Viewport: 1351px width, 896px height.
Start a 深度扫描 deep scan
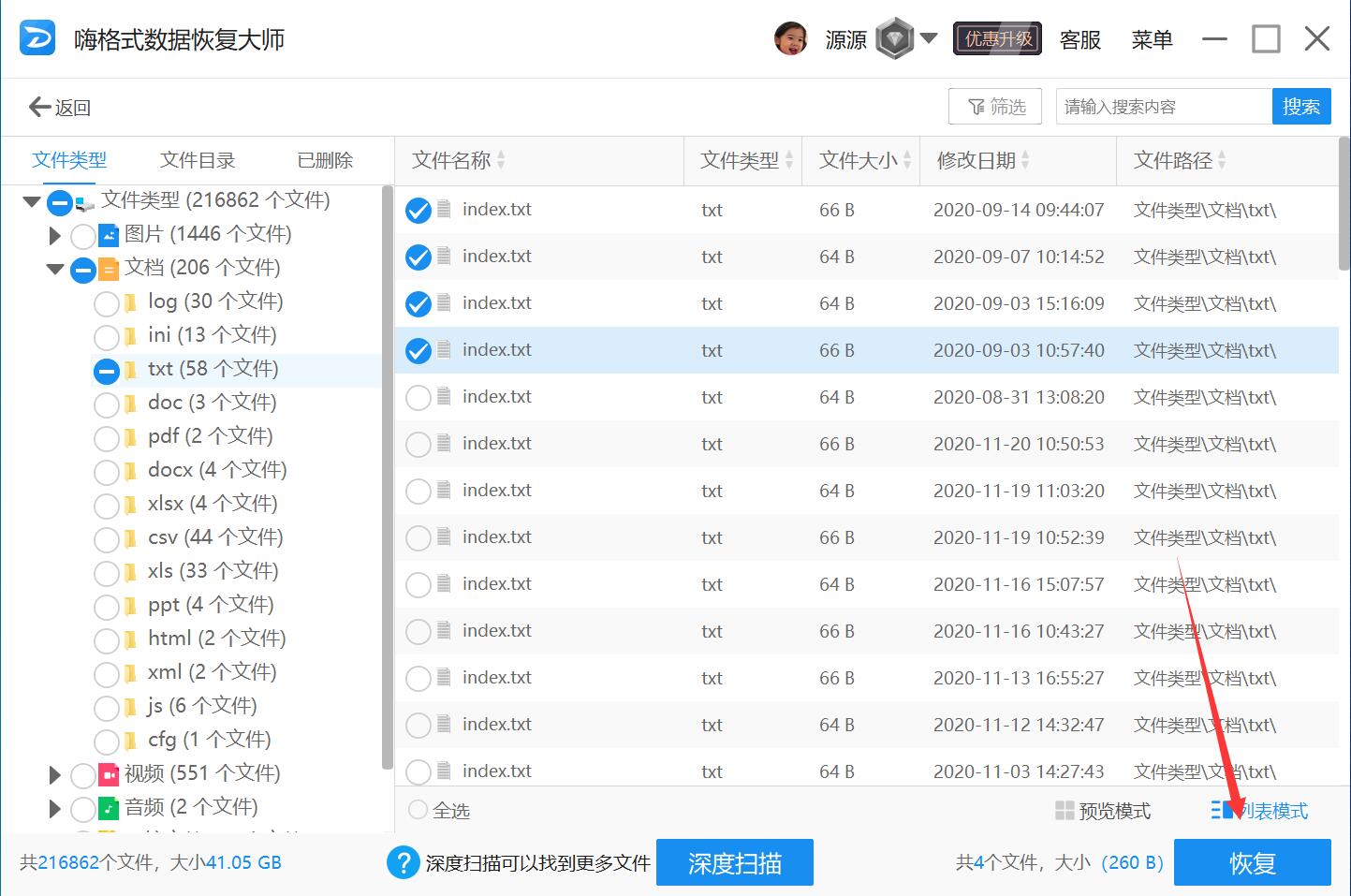pyautogui.click(x=734, y=862)
